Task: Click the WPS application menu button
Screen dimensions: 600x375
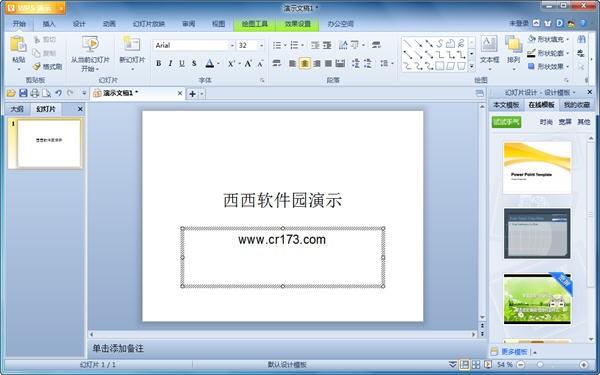Action: 35,8
